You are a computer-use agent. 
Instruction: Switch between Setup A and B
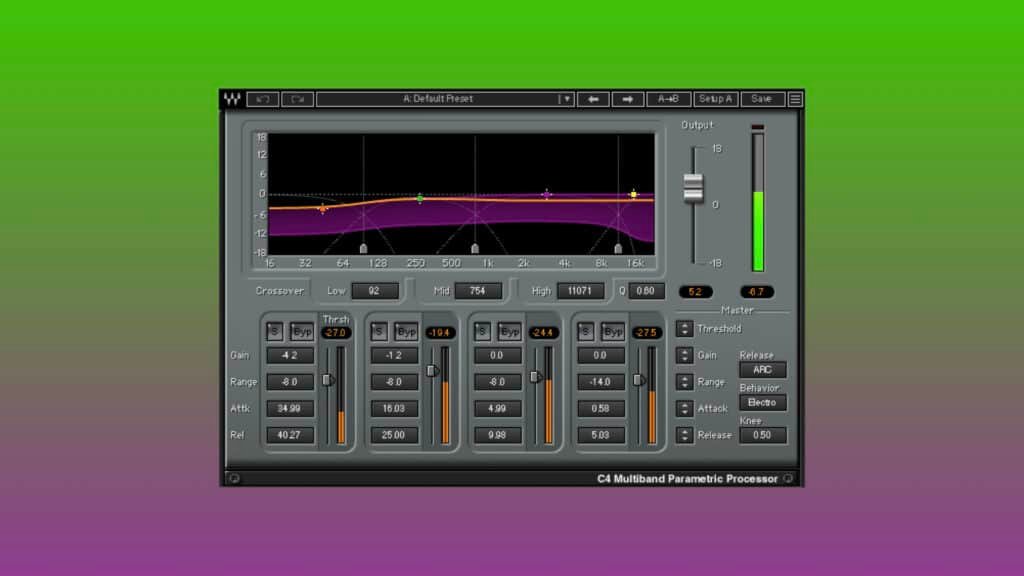point(716,99)
